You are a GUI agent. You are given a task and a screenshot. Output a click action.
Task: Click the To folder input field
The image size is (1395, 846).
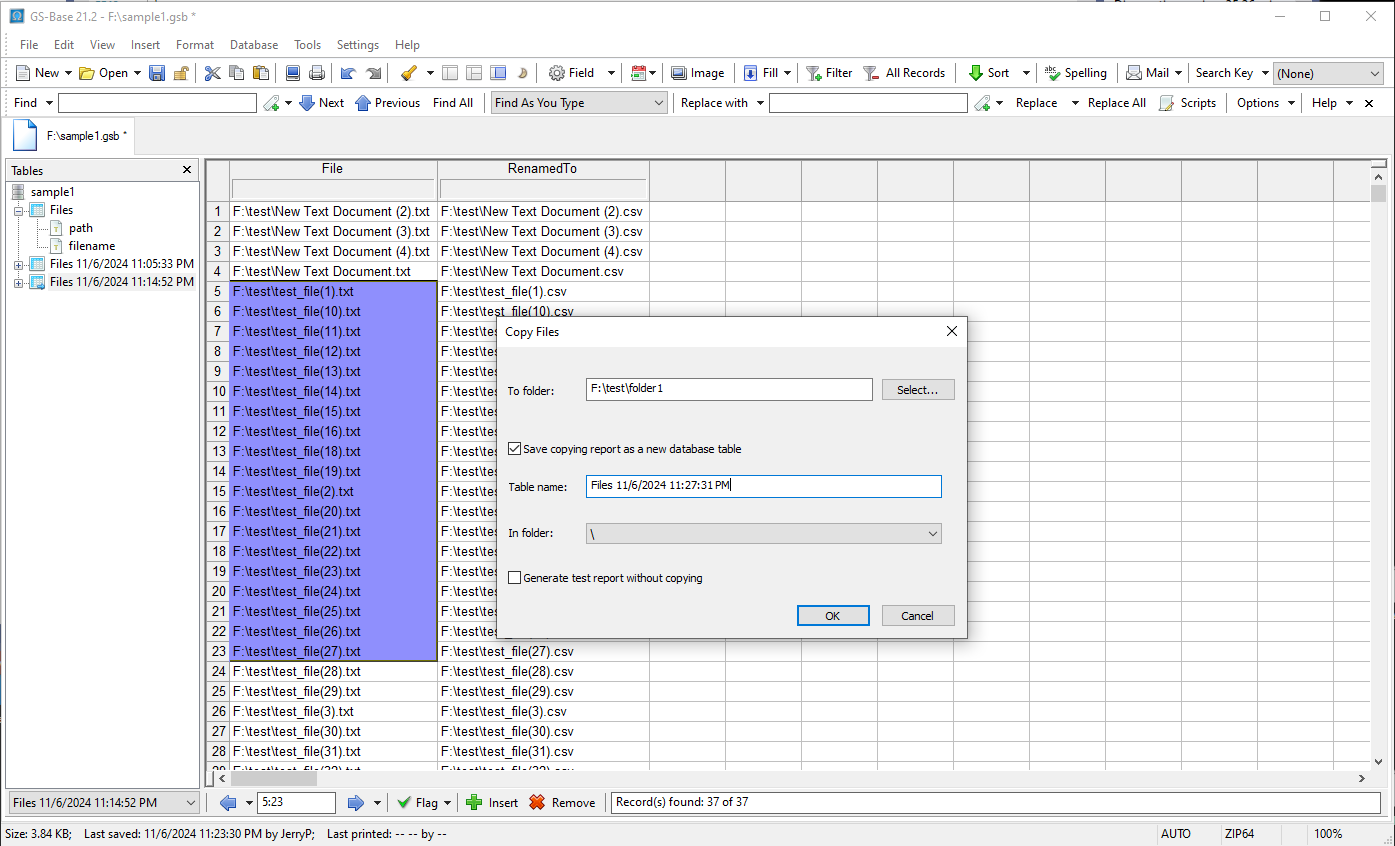coord(730,389)
